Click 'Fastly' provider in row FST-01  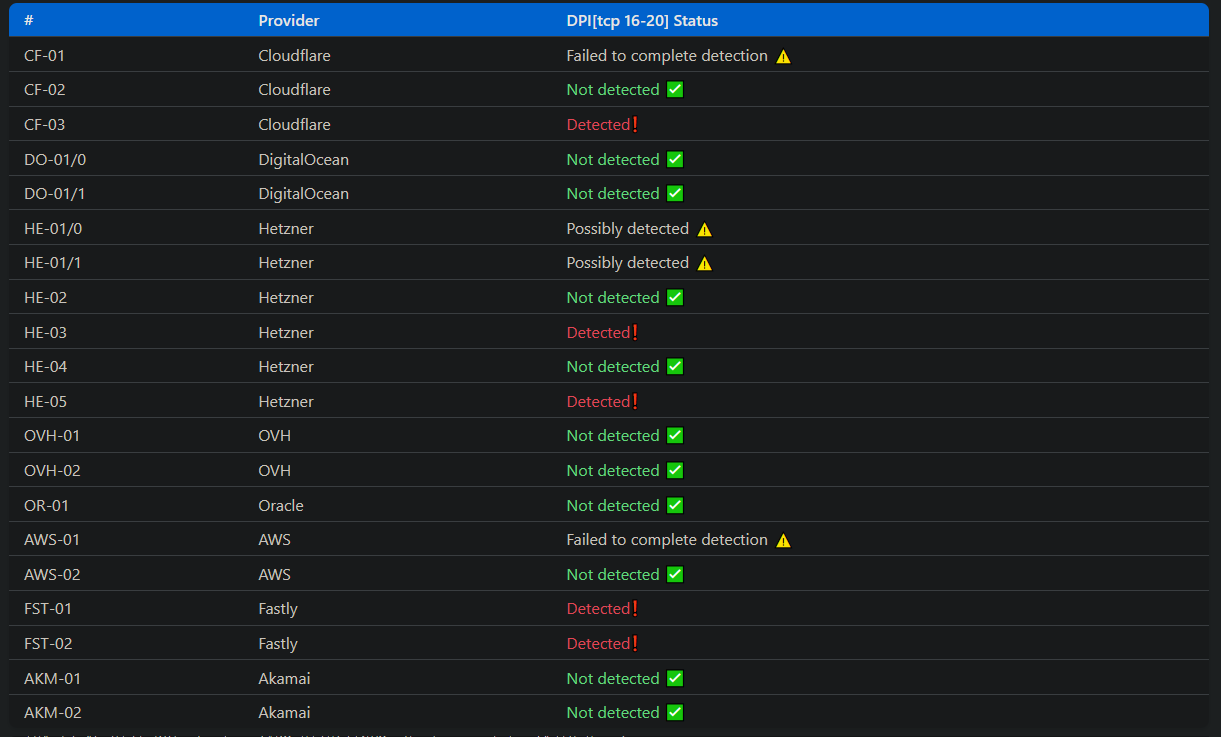278,609
